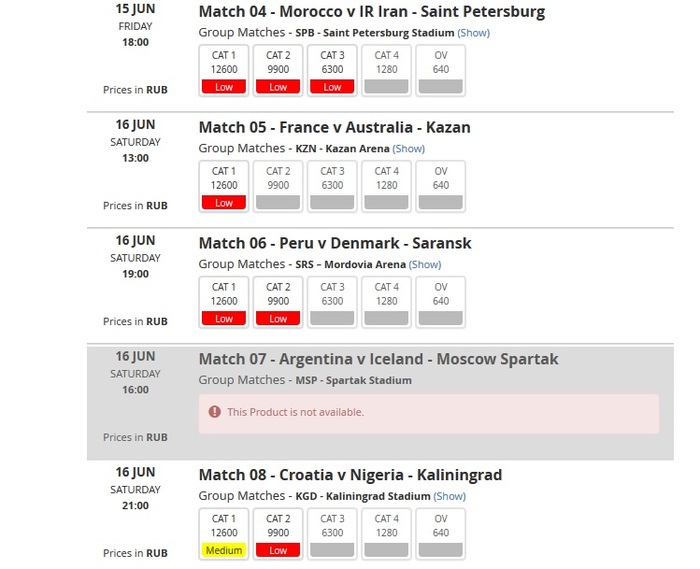Pick CAT 3 ticket for Match 06
This screenshot has width=700, height=569.
pyautogui.click(x=332, y=303)
